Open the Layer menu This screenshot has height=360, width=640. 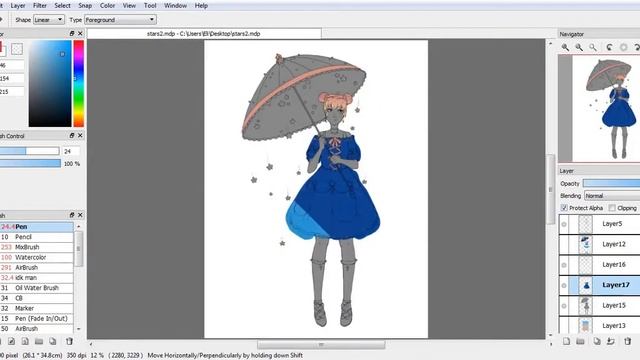(18, 6)
